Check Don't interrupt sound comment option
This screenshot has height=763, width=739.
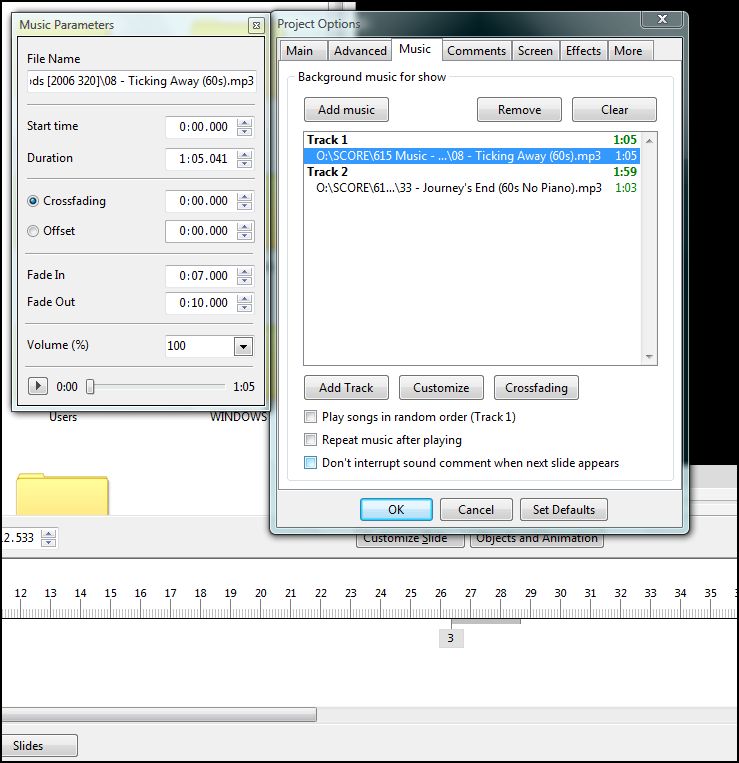311,463
